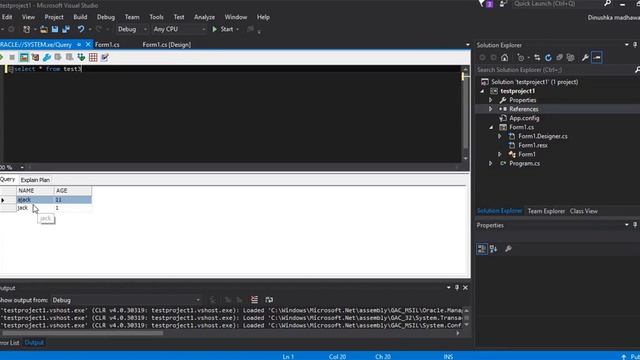640x360 pixels.
Task: Select Form1.resx in Solution Explorer
Action: point(533,145)
